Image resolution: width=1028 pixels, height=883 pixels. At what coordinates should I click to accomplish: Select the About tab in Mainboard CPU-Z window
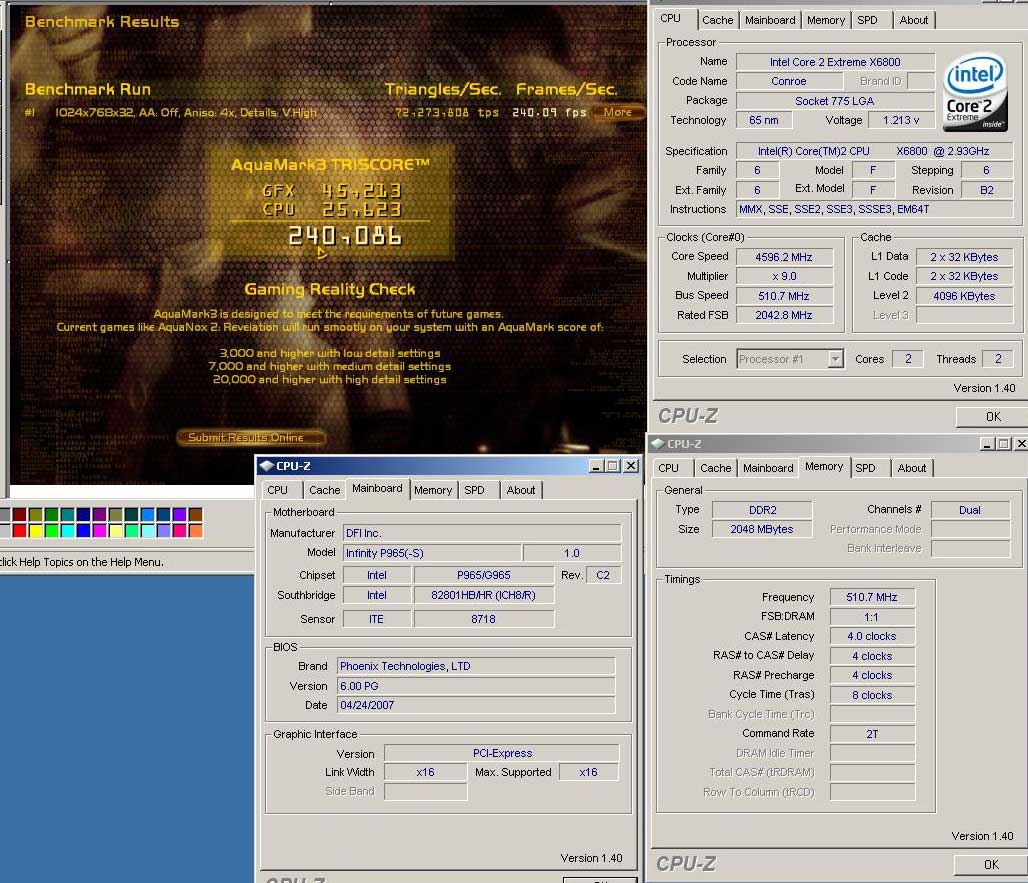click(521, 490)
